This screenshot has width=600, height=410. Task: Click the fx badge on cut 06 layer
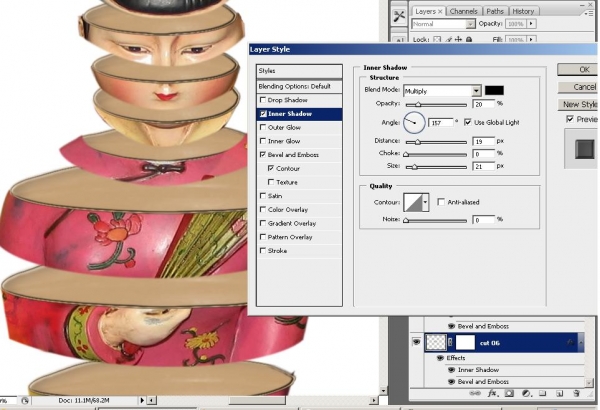coord(571,343)
